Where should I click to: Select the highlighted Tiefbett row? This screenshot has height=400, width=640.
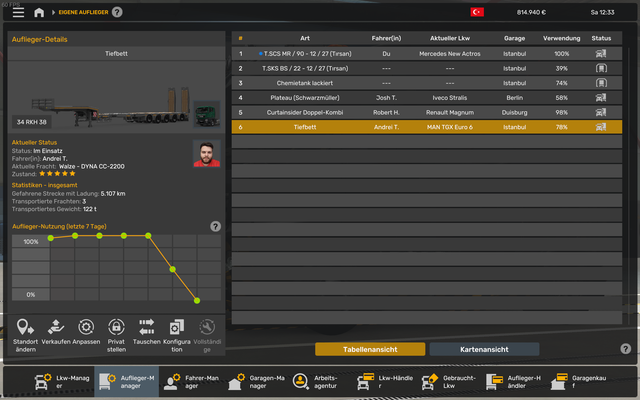point(427,127)
